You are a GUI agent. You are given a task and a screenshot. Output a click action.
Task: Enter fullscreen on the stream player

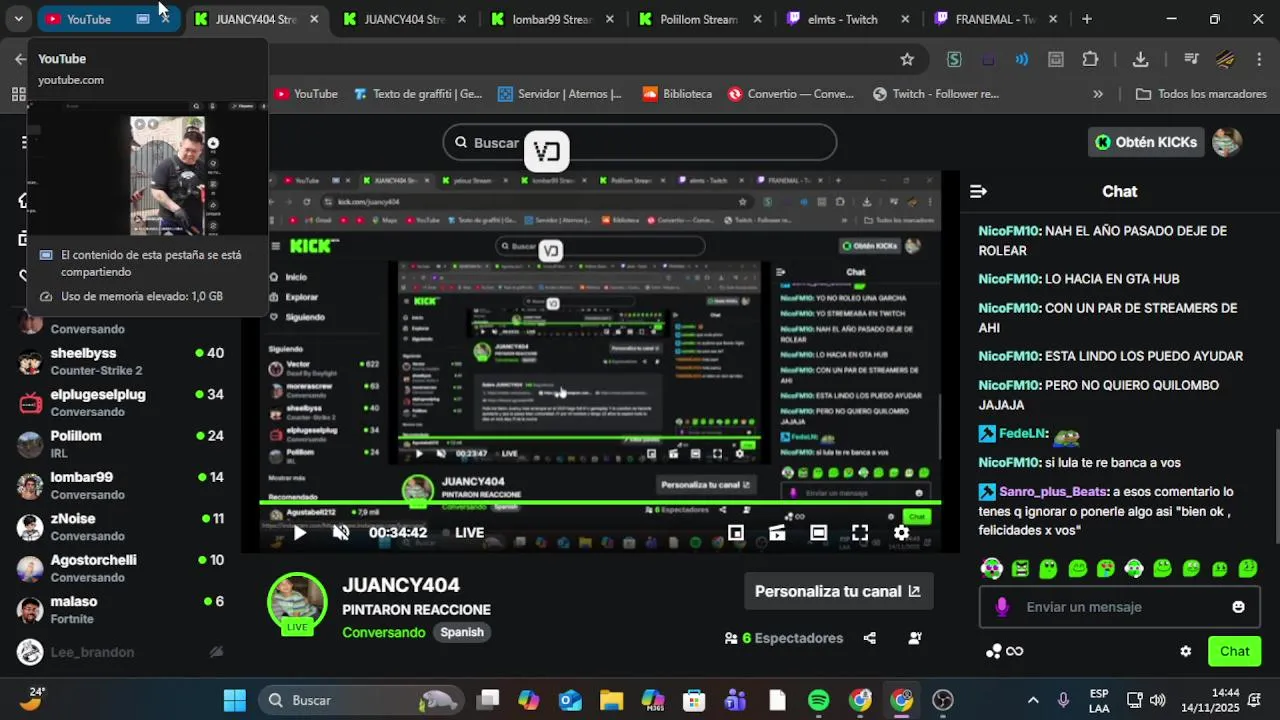pyautogui.click(x=860, y=533)
